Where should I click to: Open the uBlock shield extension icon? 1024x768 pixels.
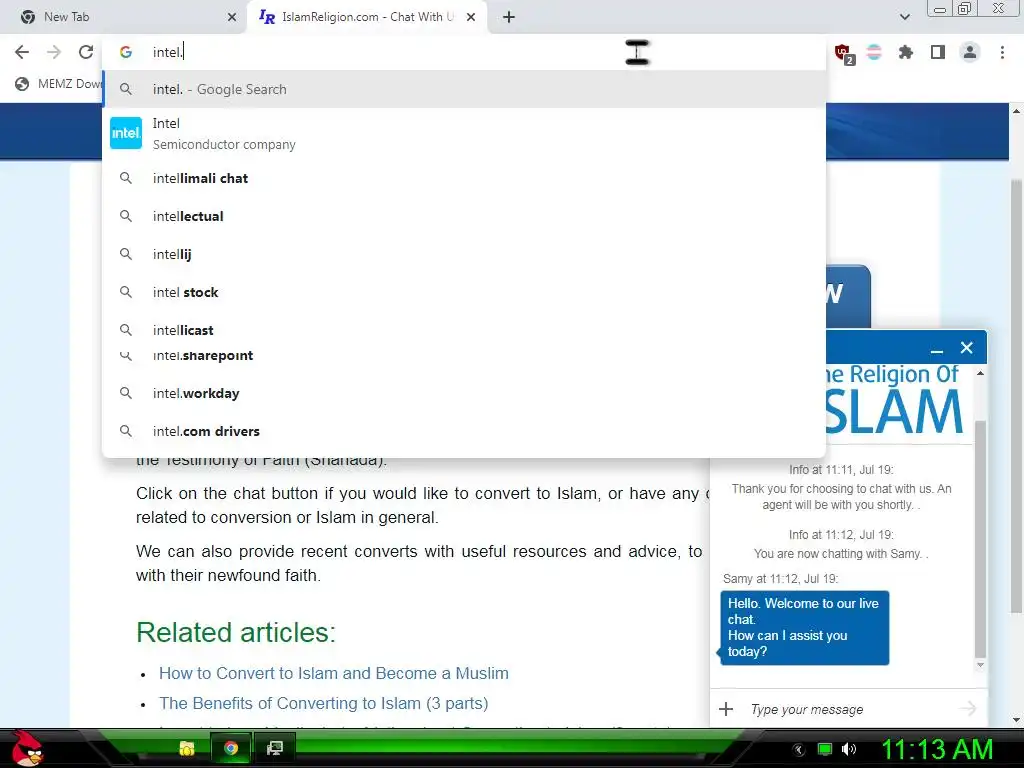click(x=843, y=53)
